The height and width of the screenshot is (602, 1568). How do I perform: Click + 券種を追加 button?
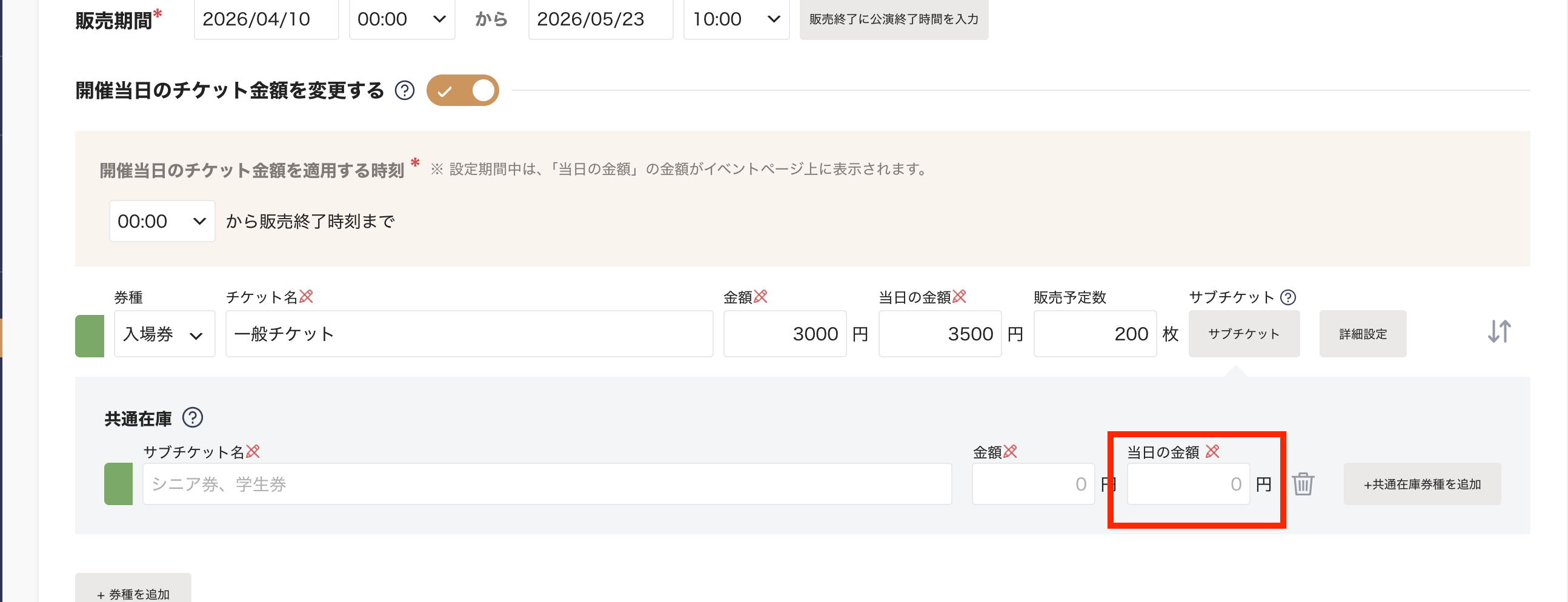click(133, 592)
